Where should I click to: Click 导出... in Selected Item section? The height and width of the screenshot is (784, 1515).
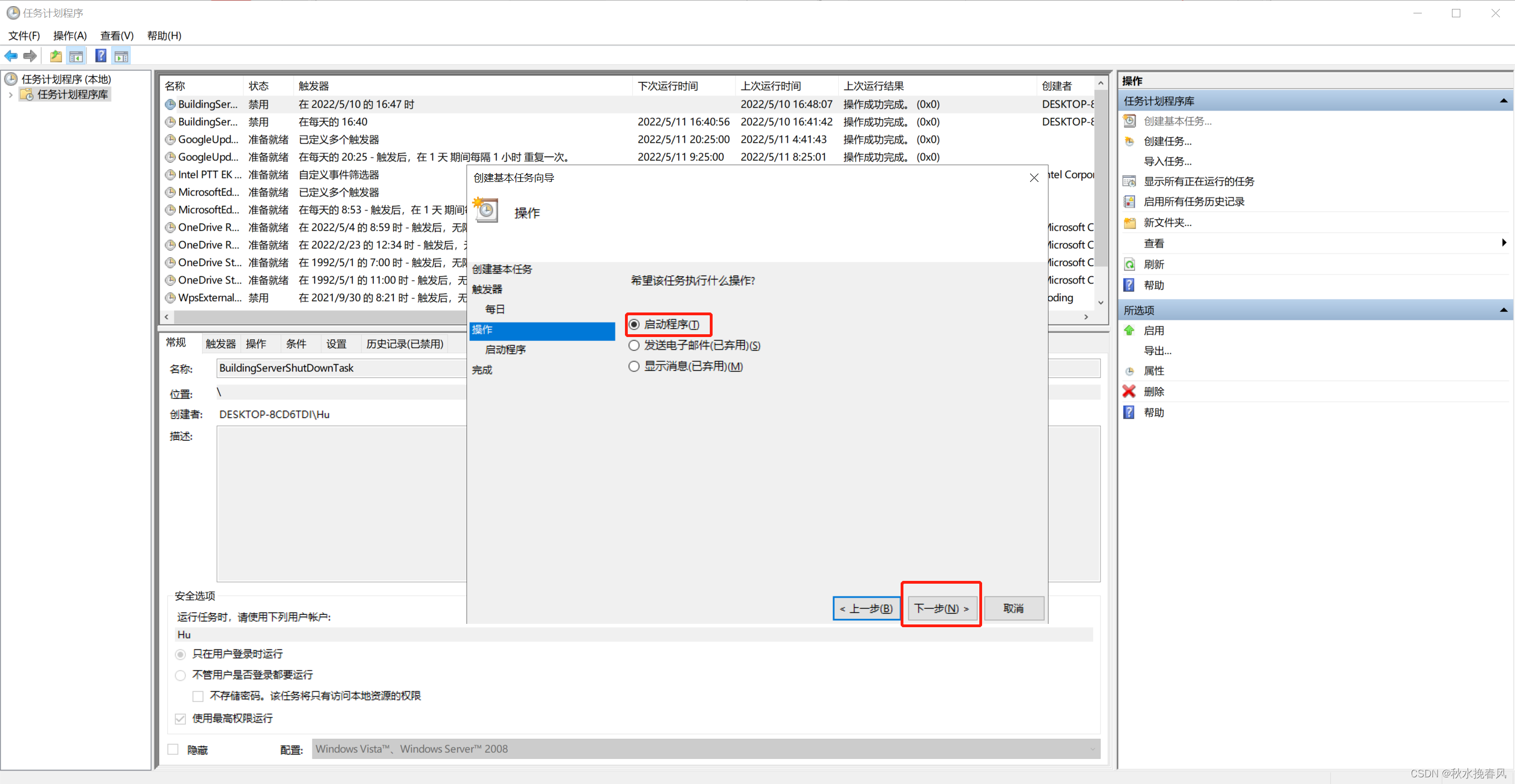[x=1157, y=350]
